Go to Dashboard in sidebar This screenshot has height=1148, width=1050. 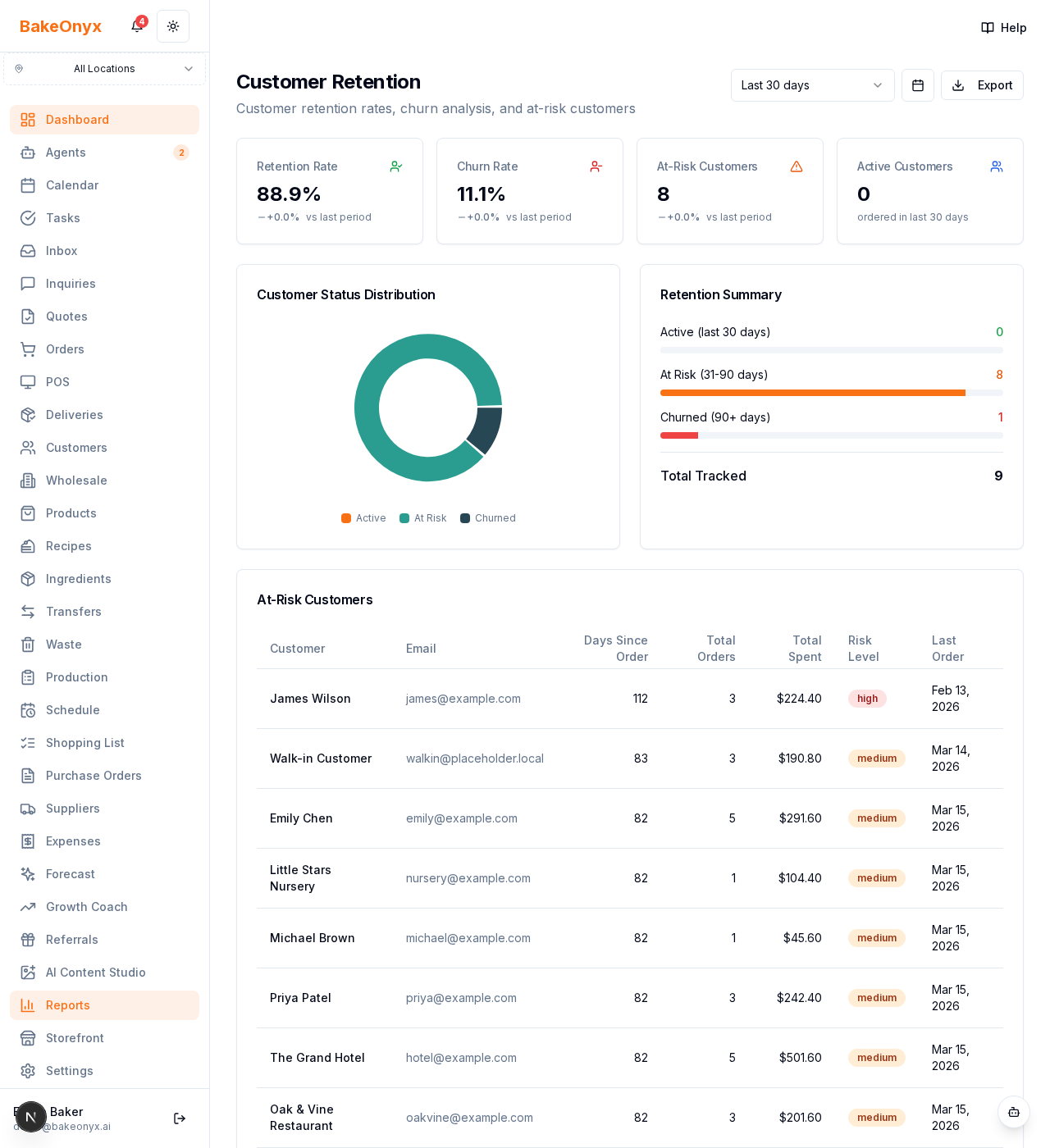tap(104, 120)
